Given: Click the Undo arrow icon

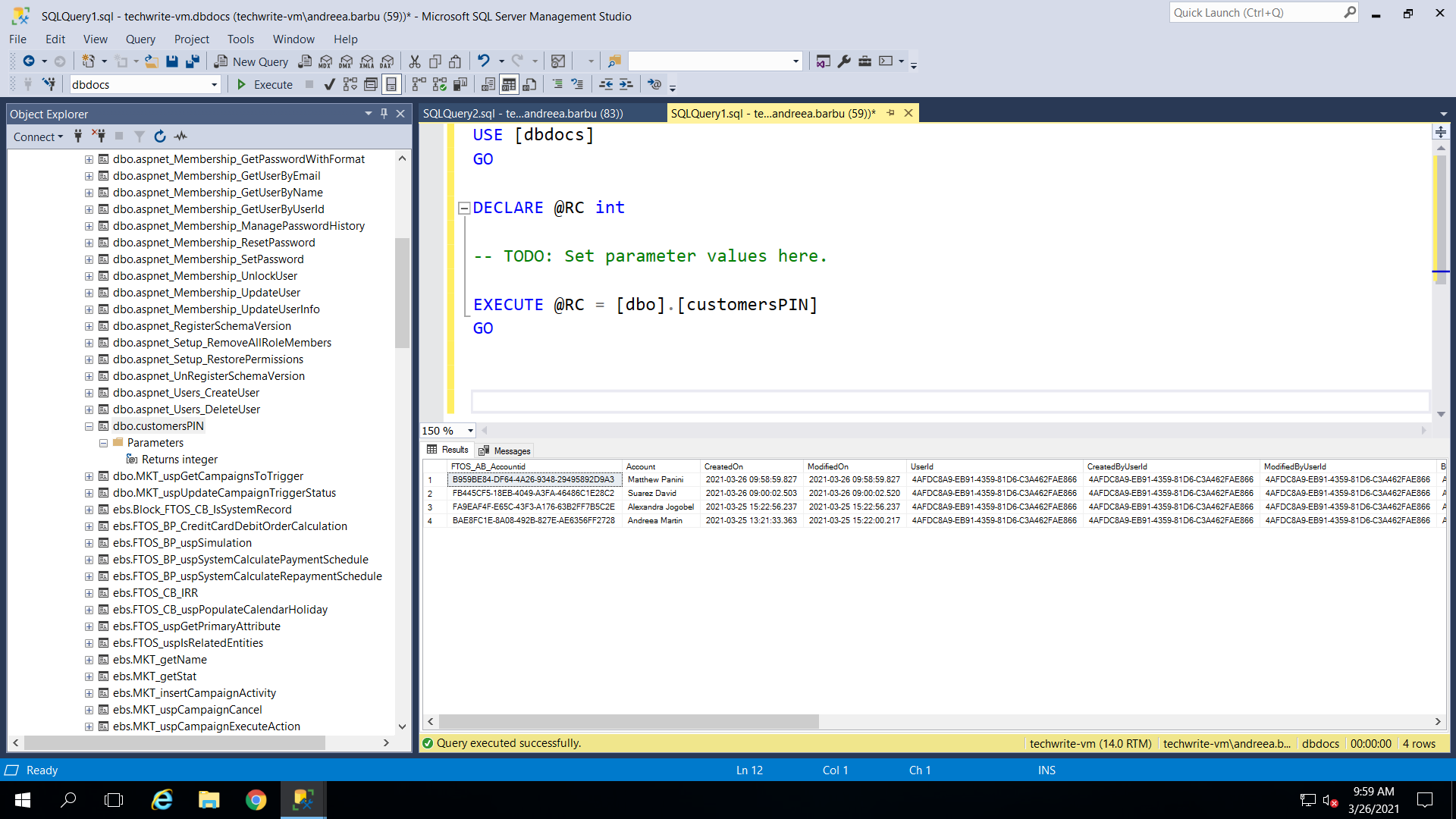Looking at the screenshot, I should click(x=483, y=61).
